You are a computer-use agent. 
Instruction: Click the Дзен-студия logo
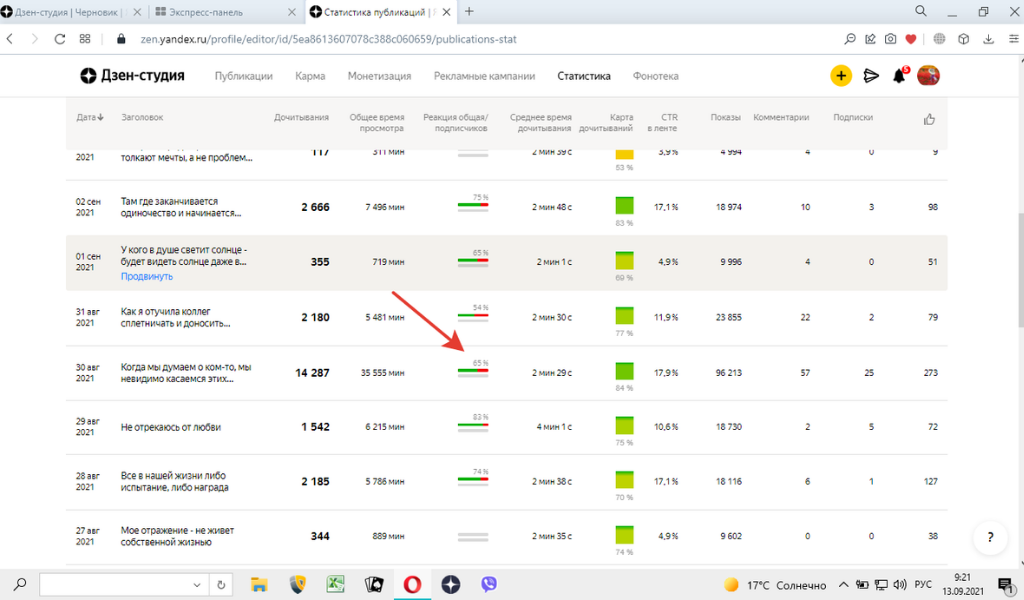[x=133, y=76]
